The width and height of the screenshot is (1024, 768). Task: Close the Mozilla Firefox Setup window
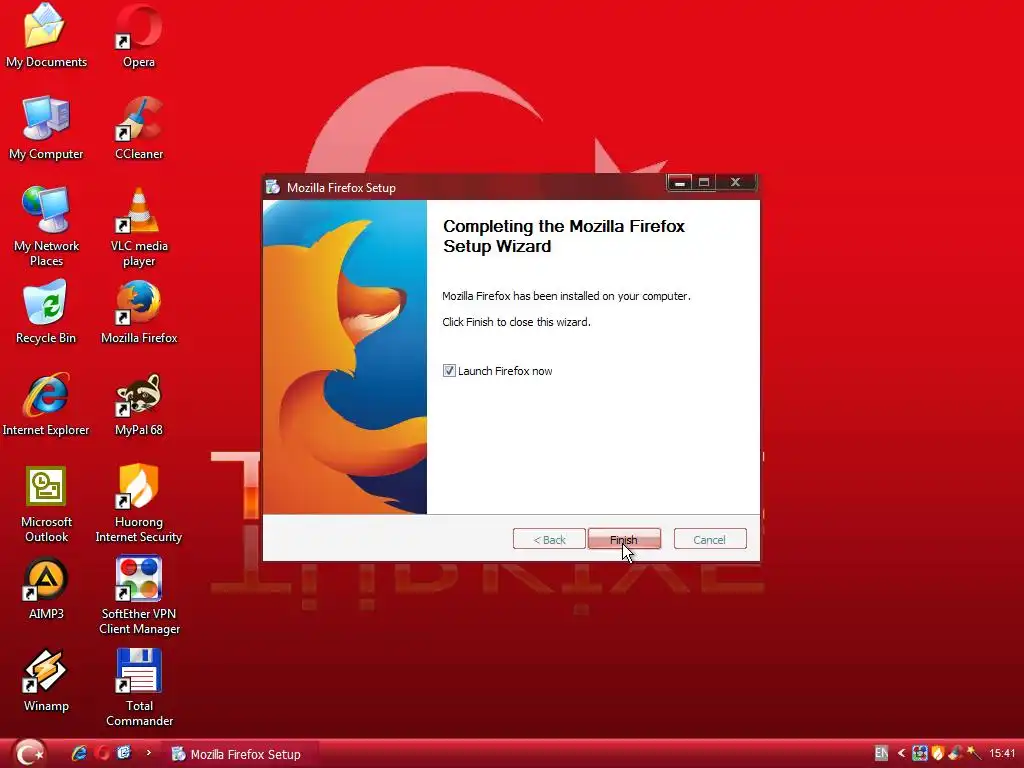(735, 182)
